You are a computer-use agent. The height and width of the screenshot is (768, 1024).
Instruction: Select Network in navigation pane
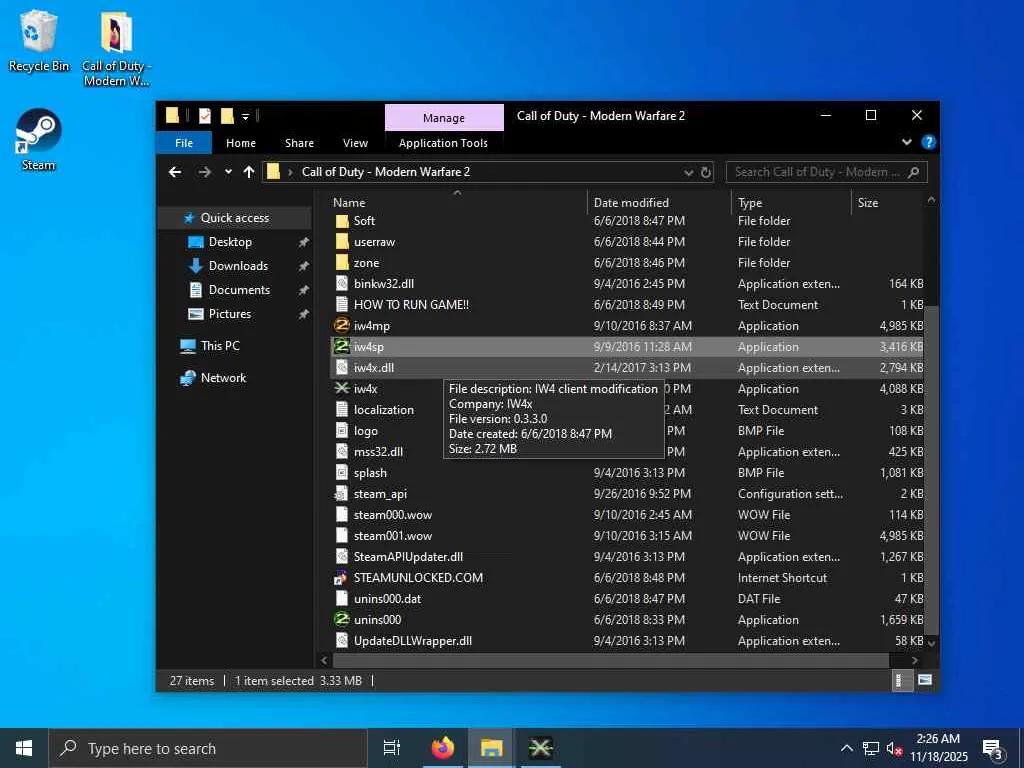tap(223, 377)
